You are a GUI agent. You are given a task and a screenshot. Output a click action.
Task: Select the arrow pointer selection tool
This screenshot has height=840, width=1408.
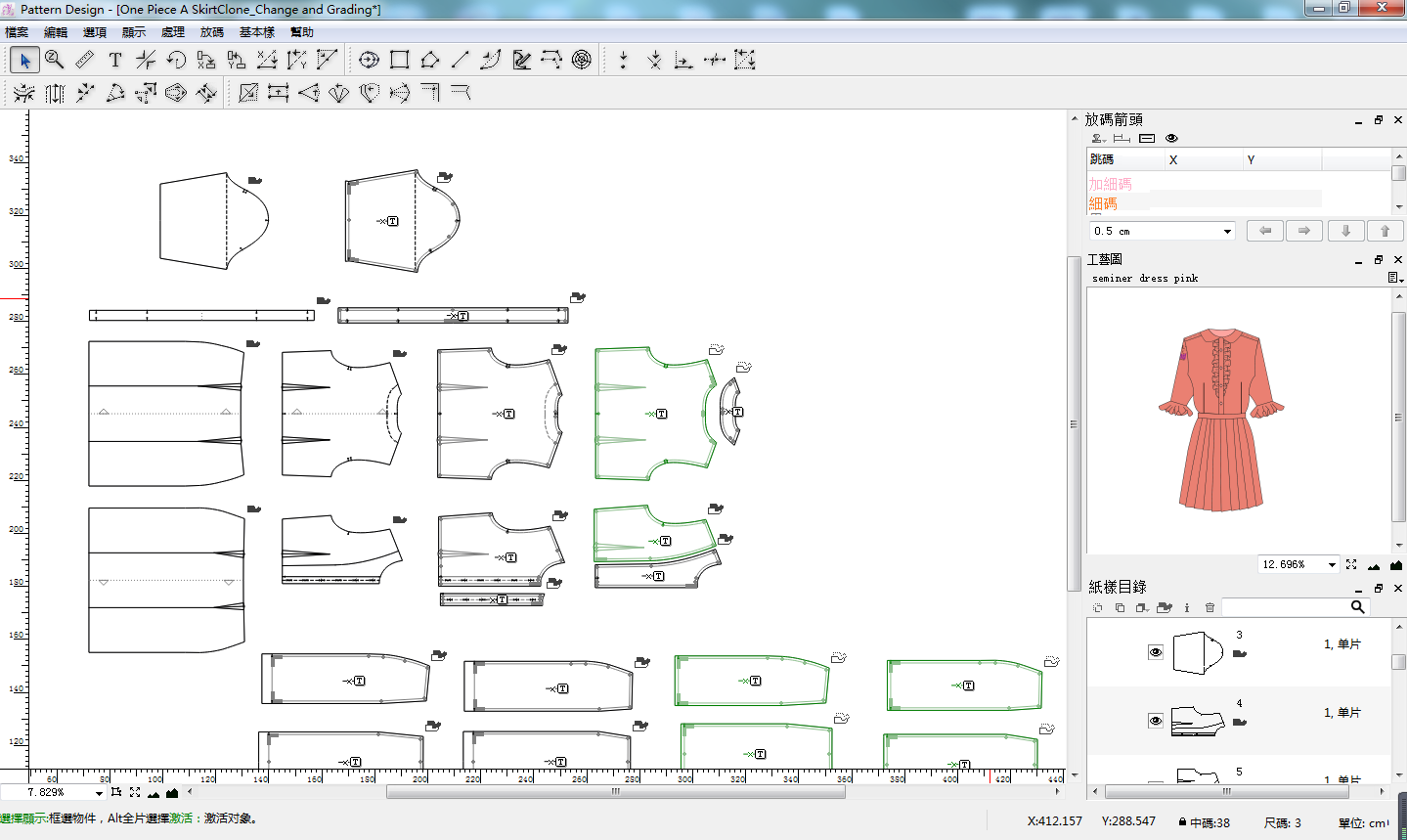point(24,61)
